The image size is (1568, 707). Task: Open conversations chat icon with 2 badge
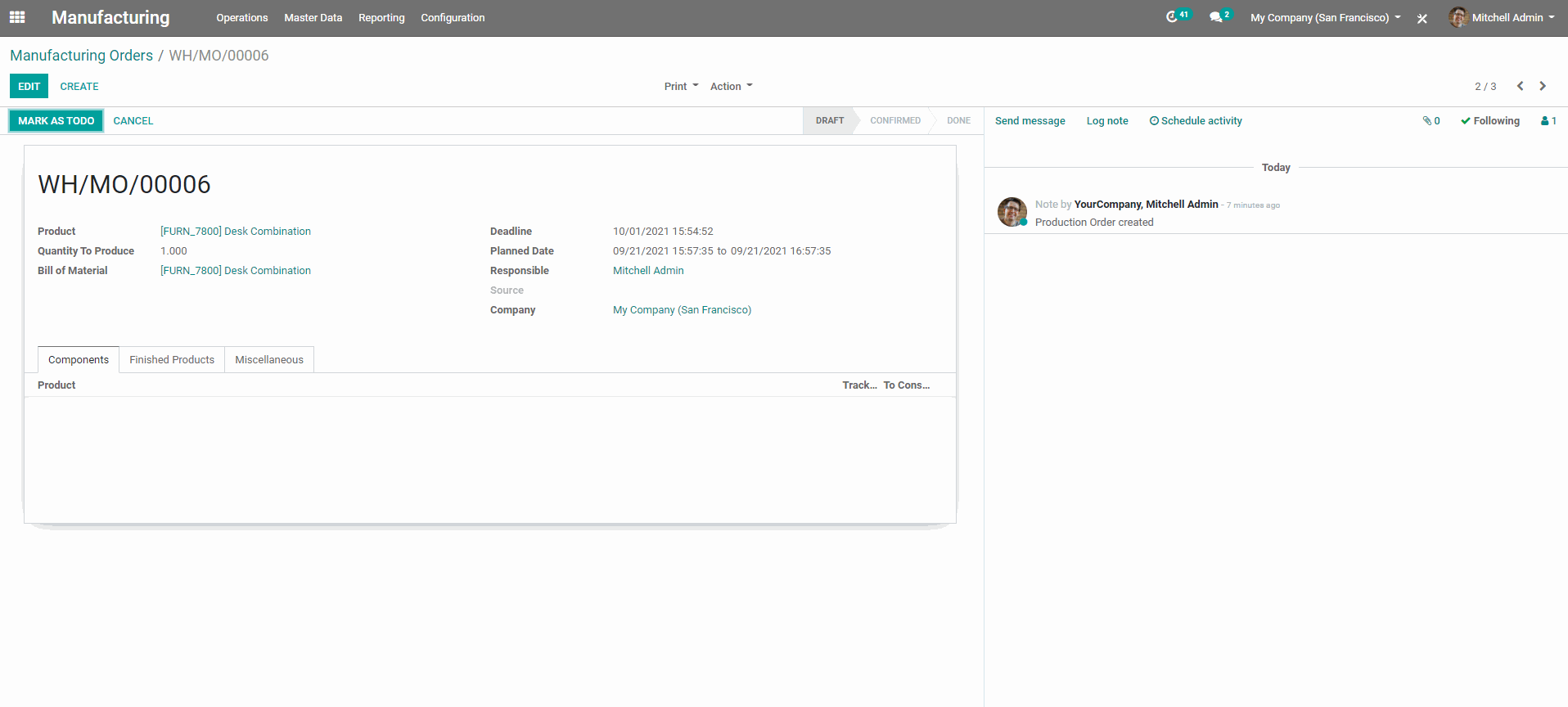click(x=1219, y=16)
